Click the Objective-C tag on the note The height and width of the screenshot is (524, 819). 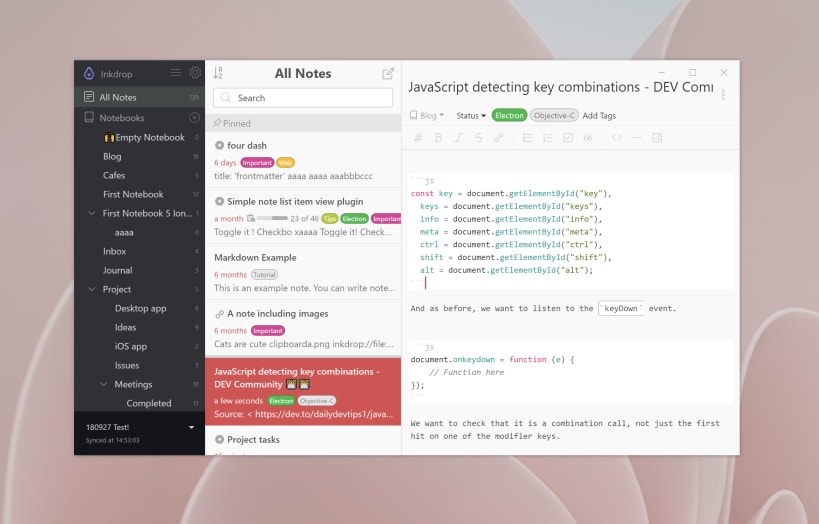click(554, 115)
